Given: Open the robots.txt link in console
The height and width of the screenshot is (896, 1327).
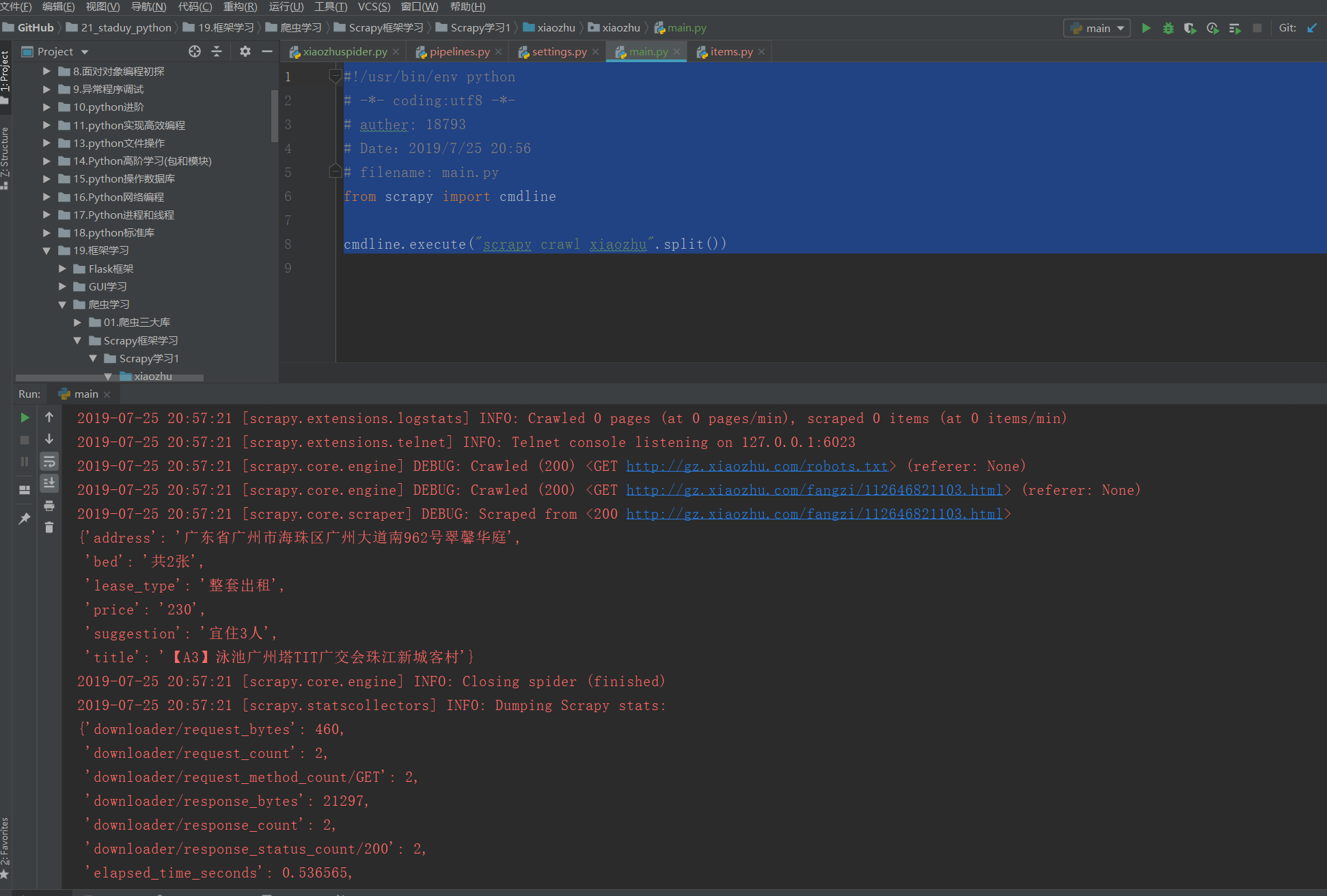Looking at the screenshot, I should coord(757,466).
